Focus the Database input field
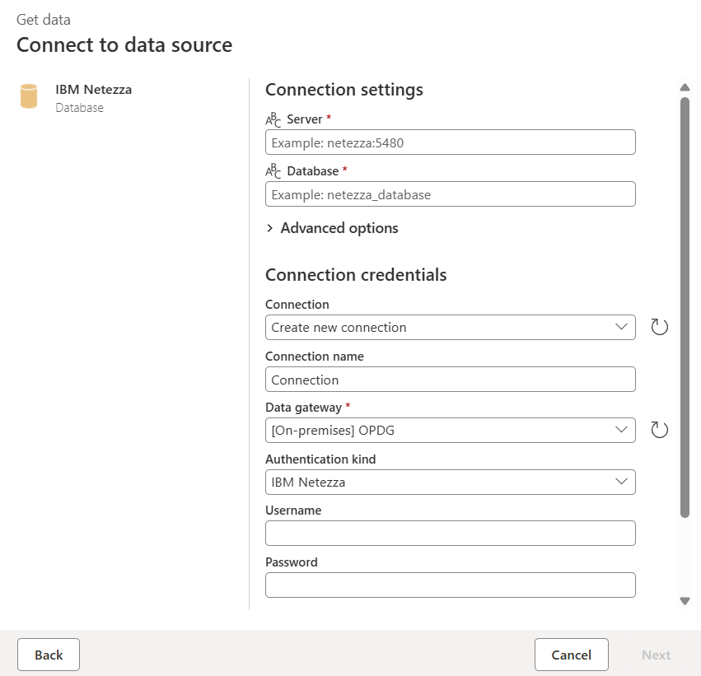701x676 pixels. pyautogui.click(x=450, y=194)
